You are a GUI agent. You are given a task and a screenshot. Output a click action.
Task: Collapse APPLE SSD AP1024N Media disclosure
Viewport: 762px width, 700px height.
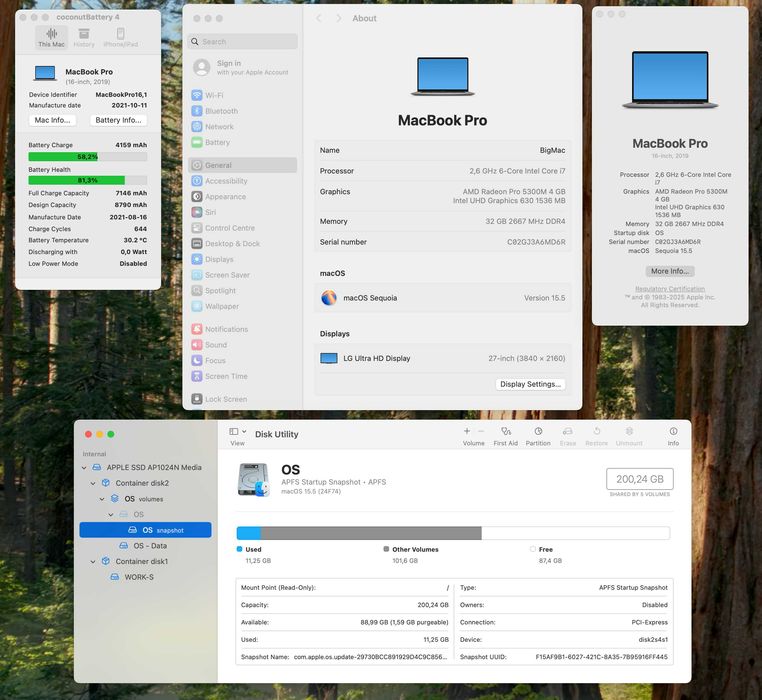tap(84, 468)
